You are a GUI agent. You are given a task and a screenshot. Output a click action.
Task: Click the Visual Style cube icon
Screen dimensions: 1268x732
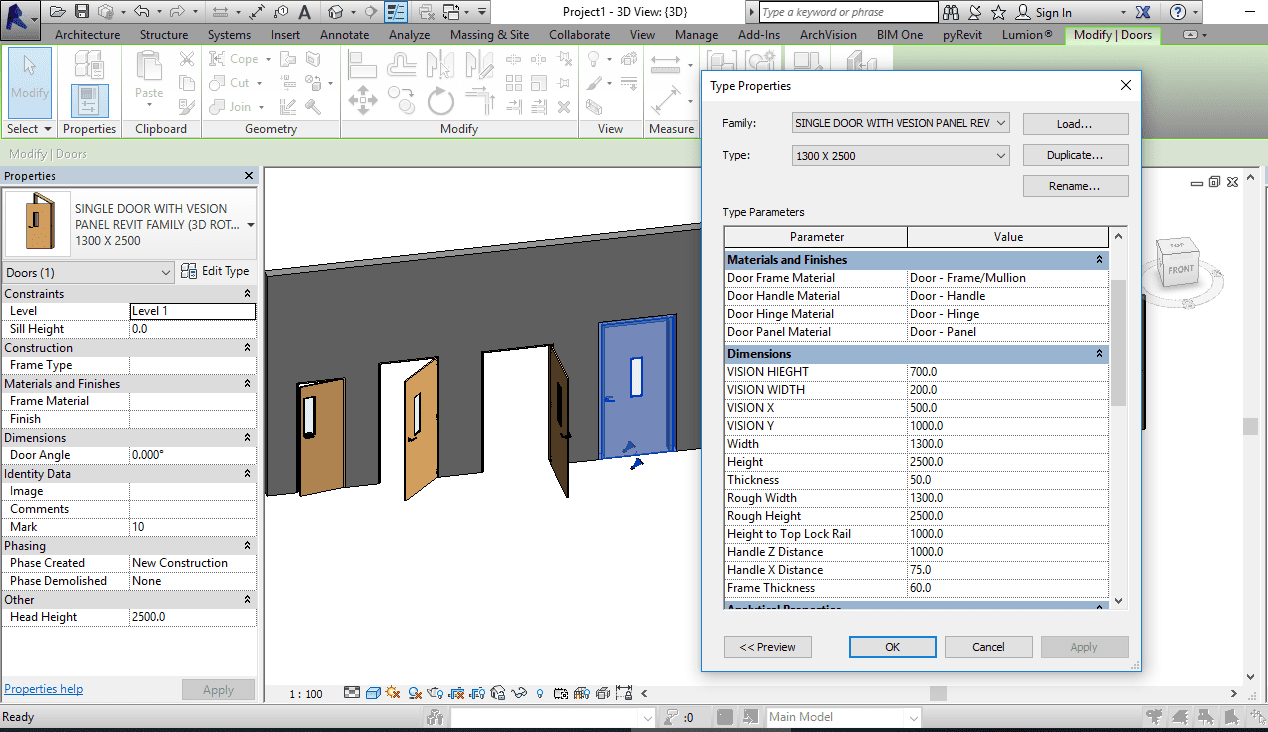pyautogui.click(x=372, y=692)
